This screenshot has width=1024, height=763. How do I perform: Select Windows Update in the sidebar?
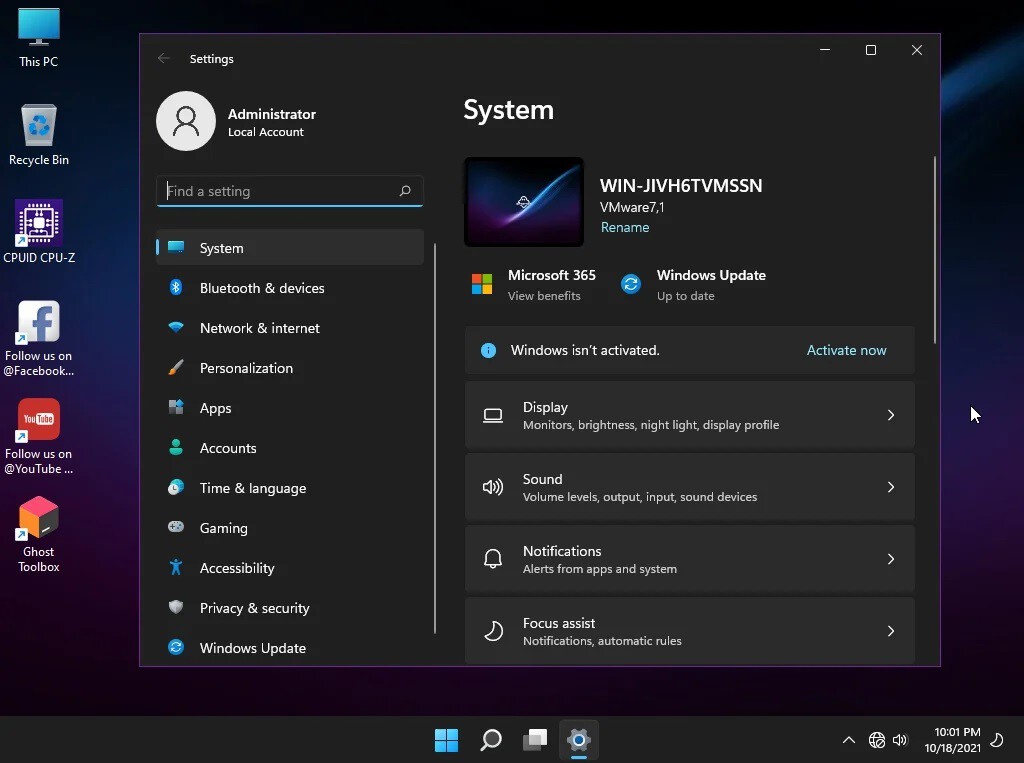253,648
